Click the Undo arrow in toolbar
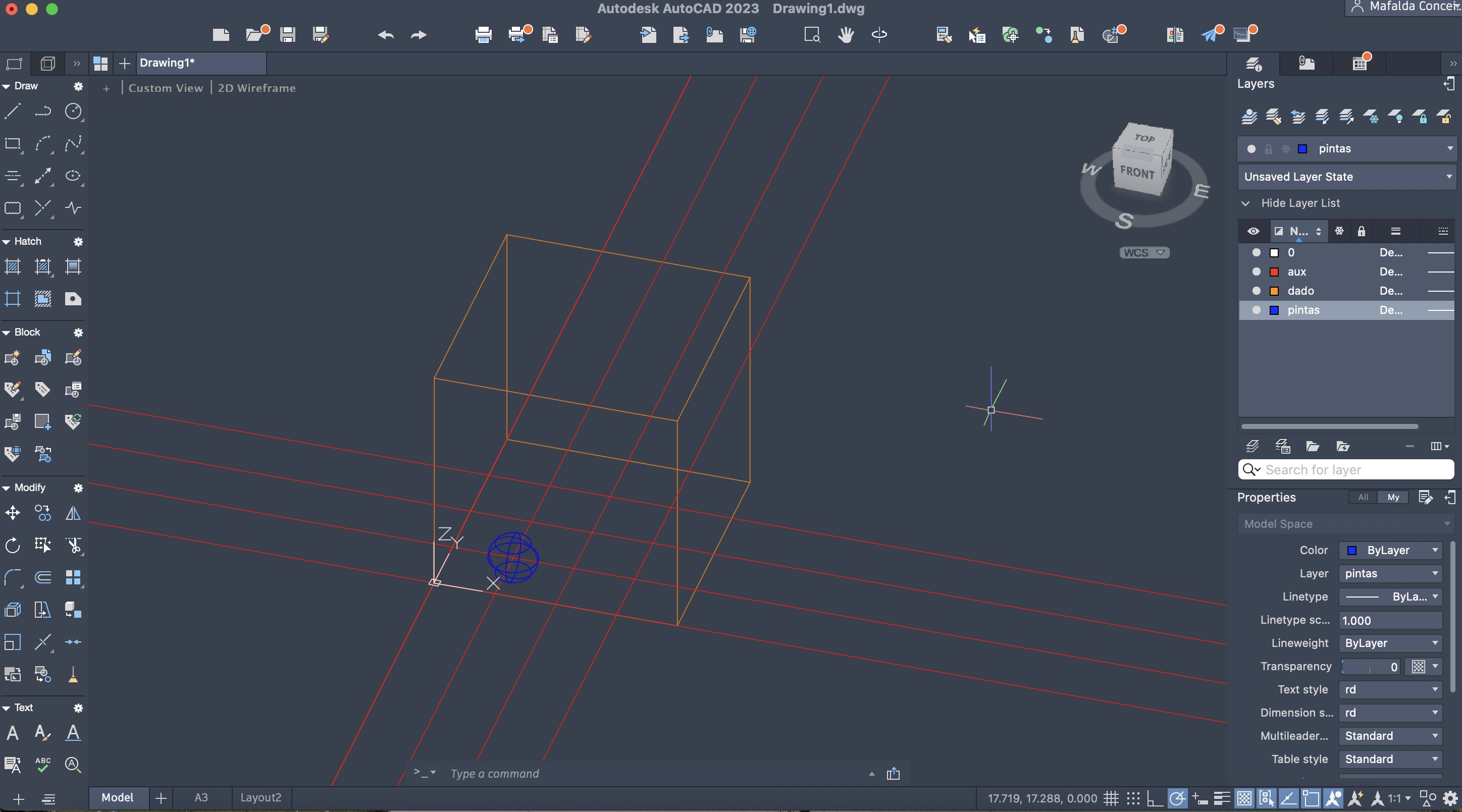Screen dimensions: 1462x812 click(385, 35)
